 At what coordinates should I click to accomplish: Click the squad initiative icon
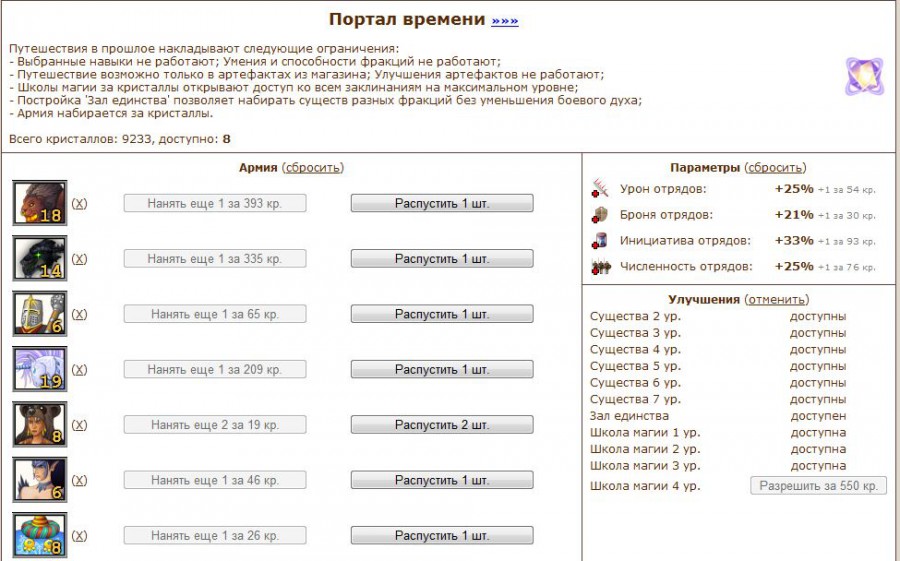600,241
